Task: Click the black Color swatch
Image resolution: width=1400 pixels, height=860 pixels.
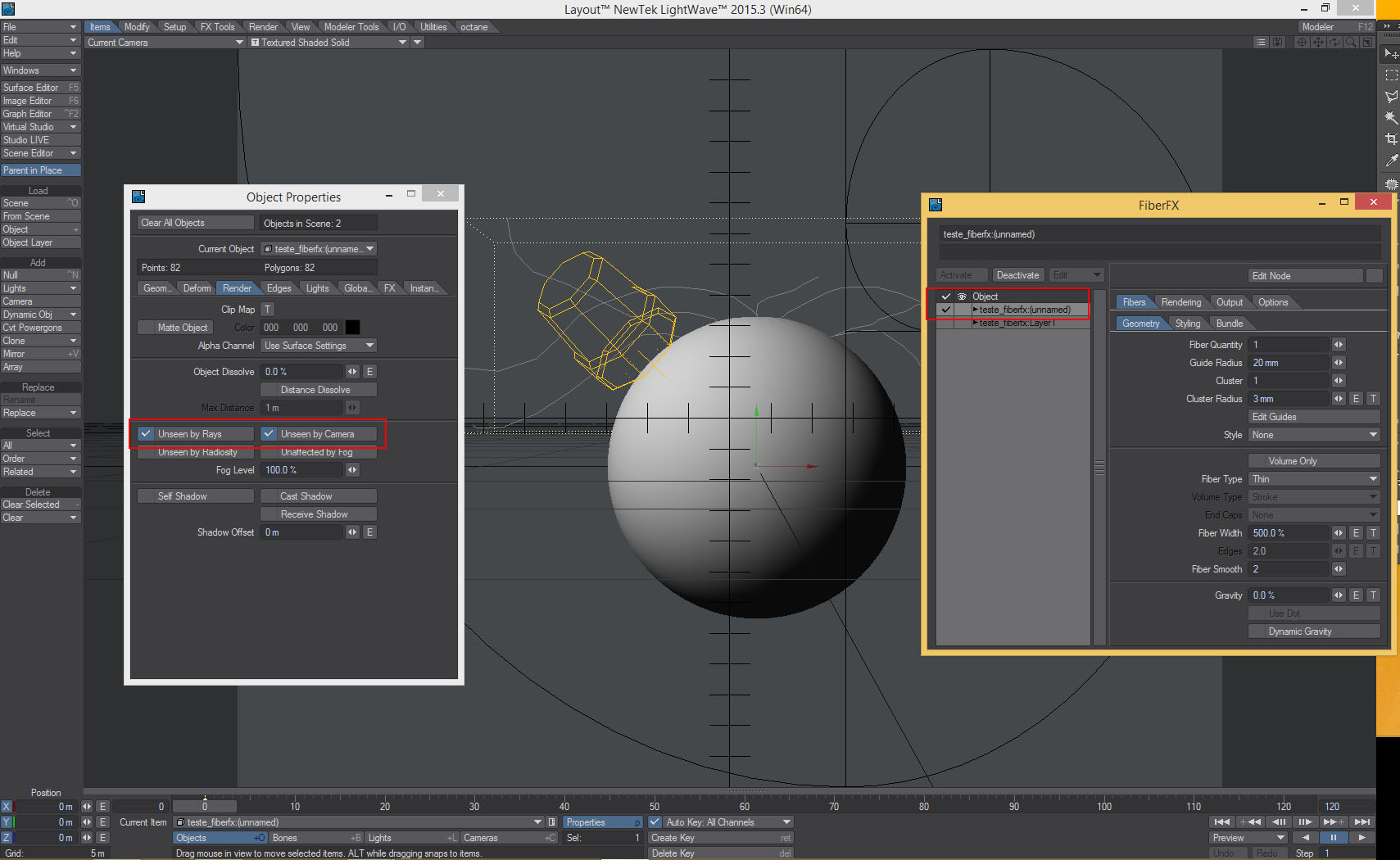Action: 352,328
